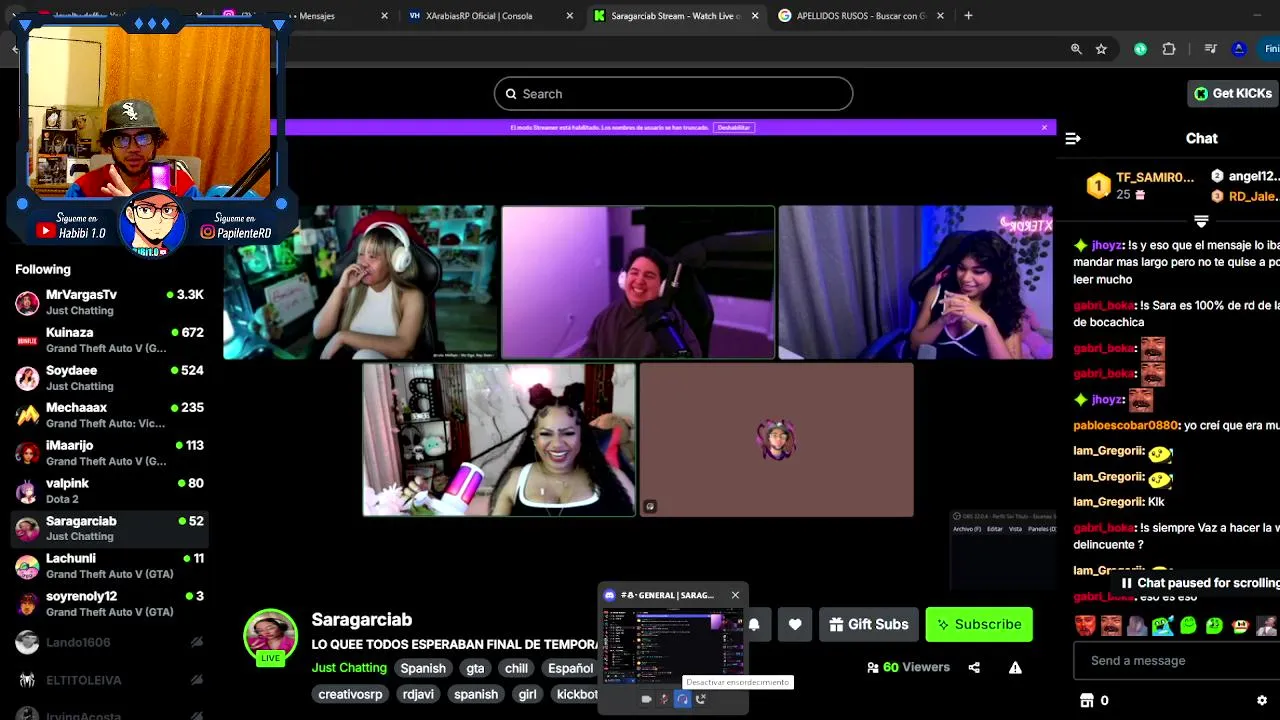Toggle the notification bell for Saragarciab

pyautogui.click(x=754, y=624)
